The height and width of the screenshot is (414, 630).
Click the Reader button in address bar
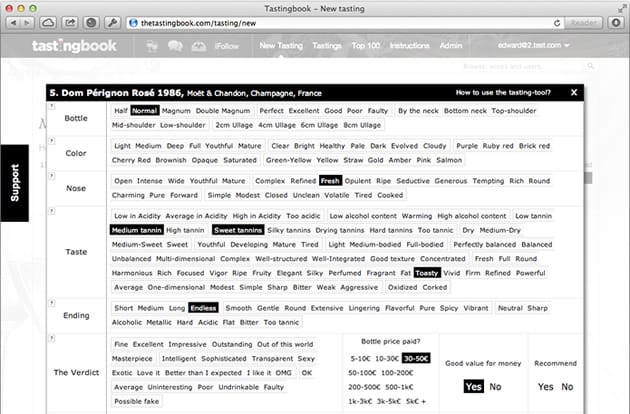[583, 23]
